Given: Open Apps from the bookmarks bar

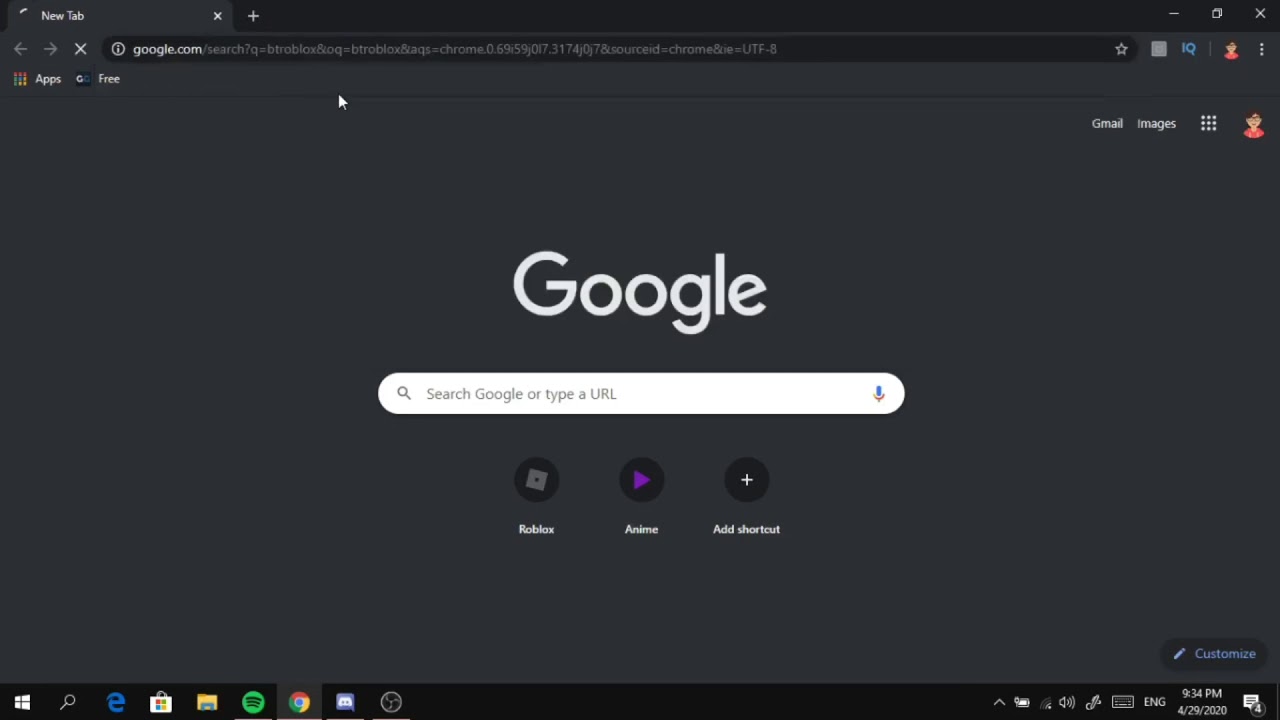Looking at the screenshot, I should click(37, 79).
